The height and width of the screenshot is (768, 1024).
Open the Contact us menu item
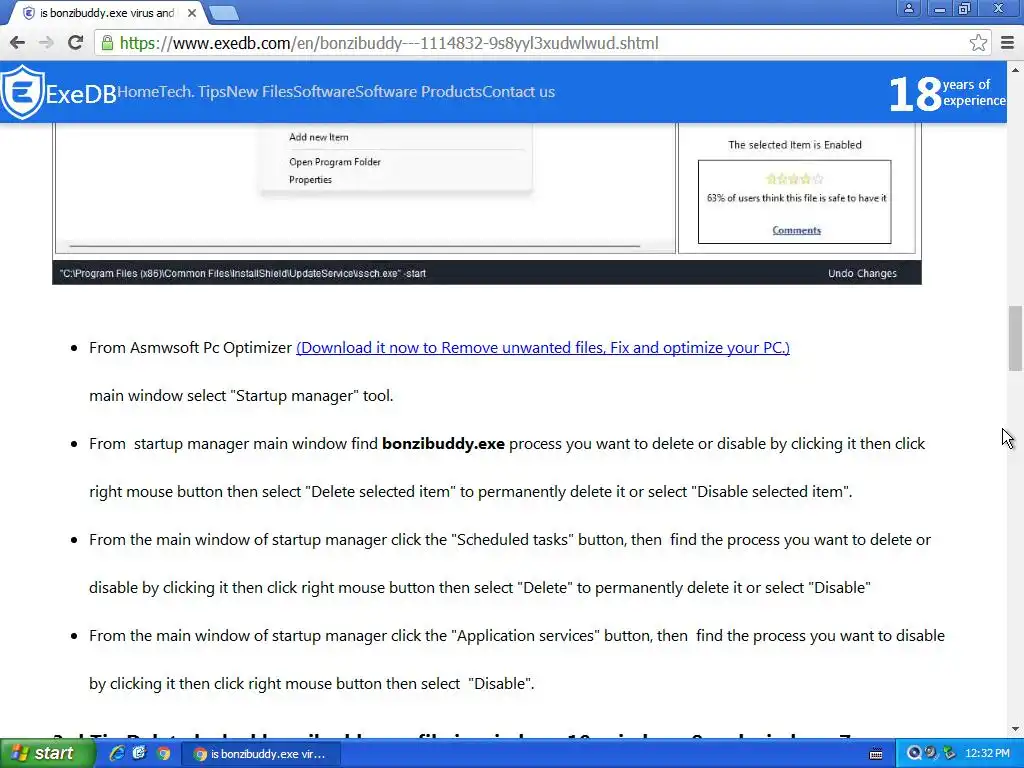(x=519, y=92)
